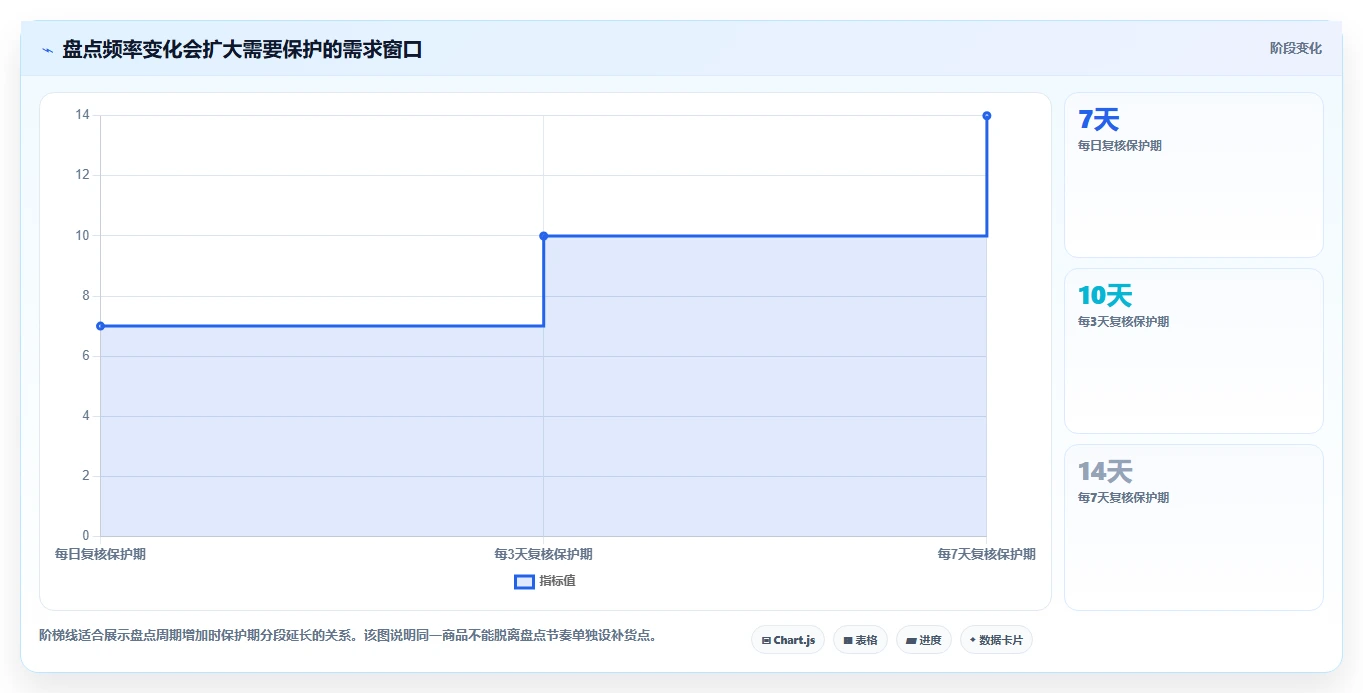The width and height of the screenshot is (1363, 693).
Task: Click the 每7天复核保护期 card caption
Action: 1124,498
